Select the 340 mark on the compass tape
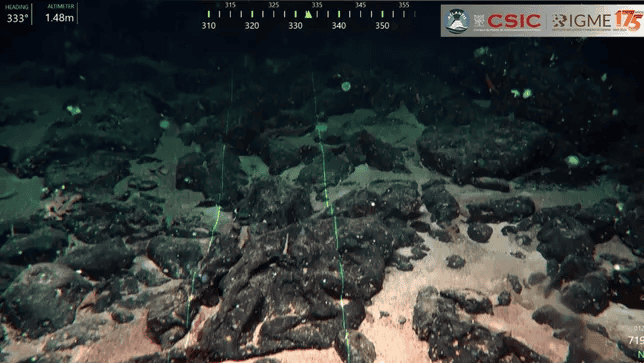 pos(339,25)
